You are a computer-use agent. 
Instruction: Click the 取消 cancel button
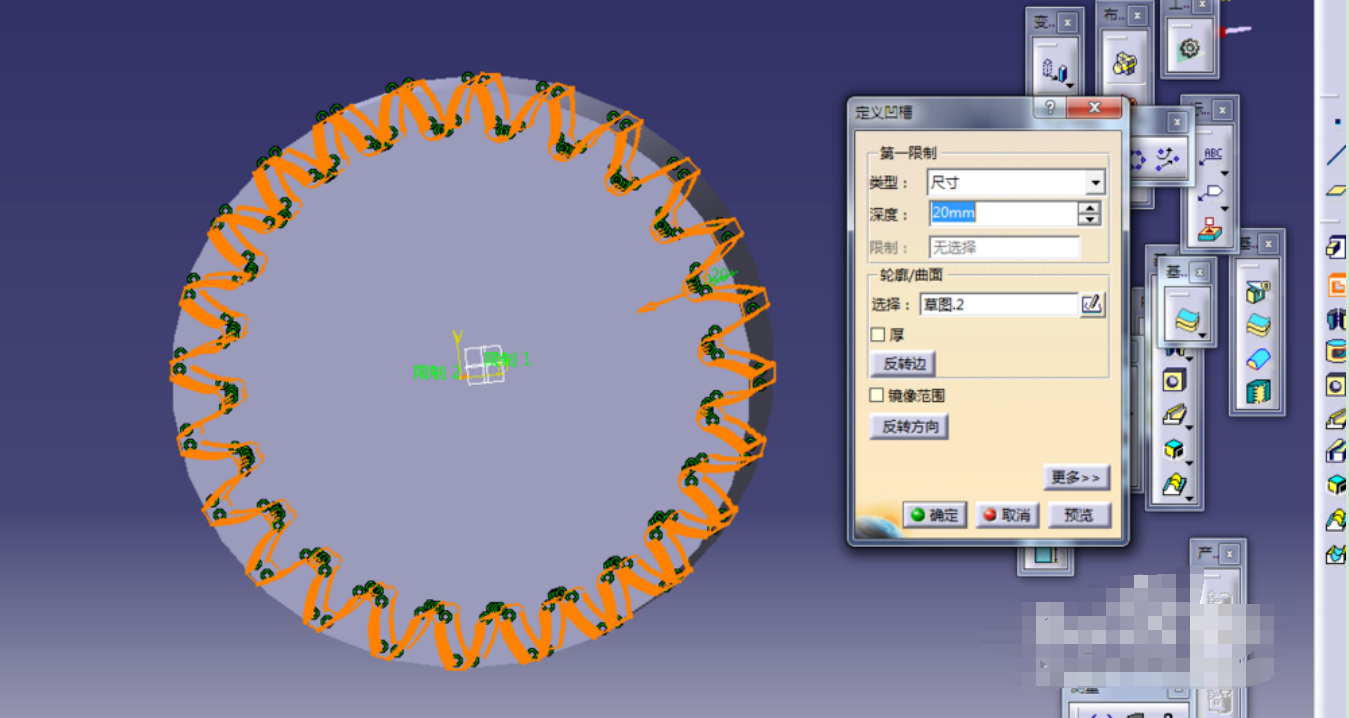[1006, 515]
